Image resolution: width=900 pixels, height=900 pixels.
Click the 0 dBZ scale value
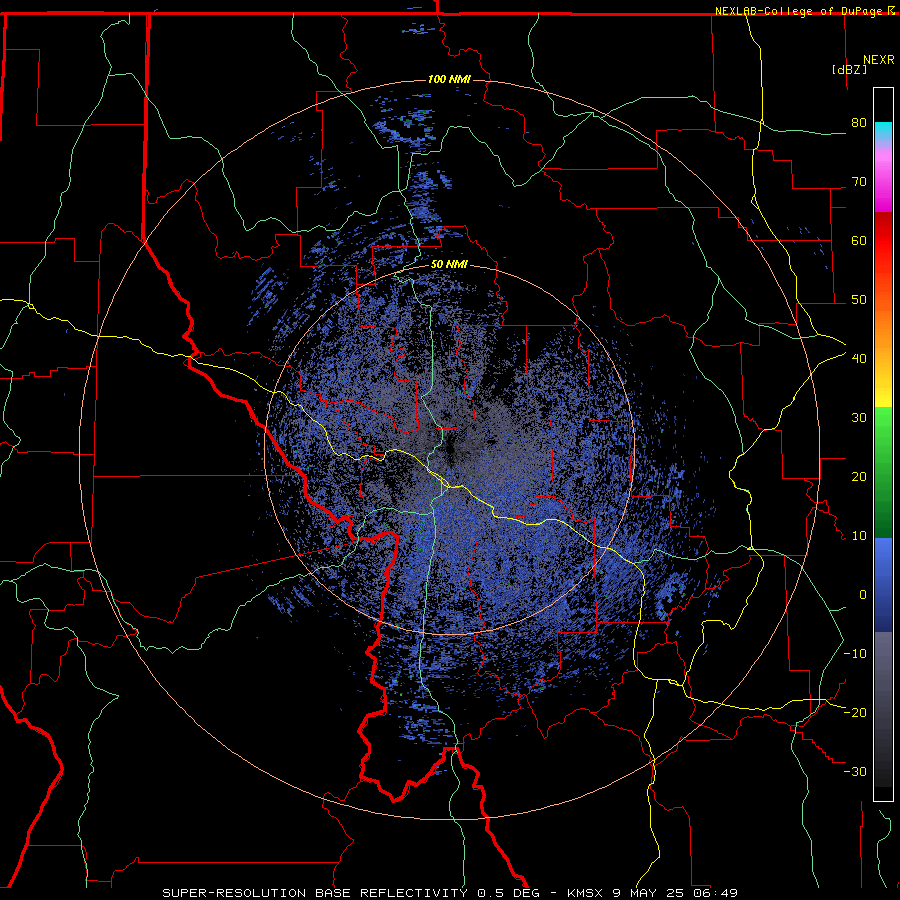(x=863, y=595)
